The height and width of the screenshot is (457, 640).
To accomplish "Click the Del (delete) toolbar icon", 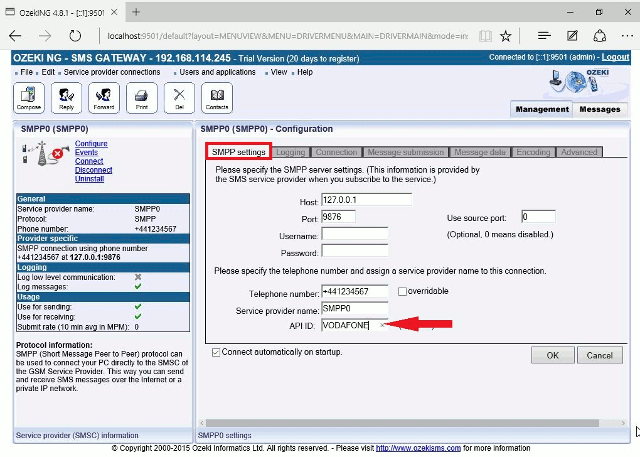I will 179,99.
